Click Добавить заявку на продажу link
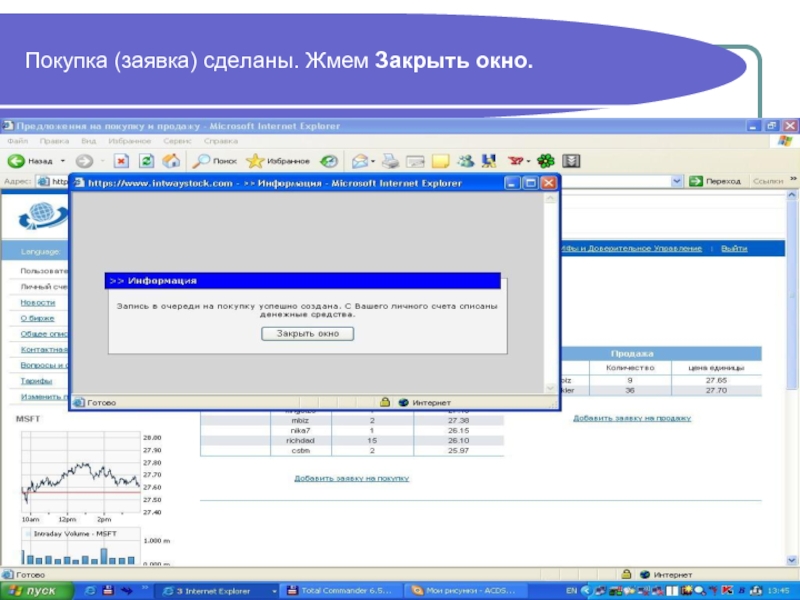 point(631,418)
